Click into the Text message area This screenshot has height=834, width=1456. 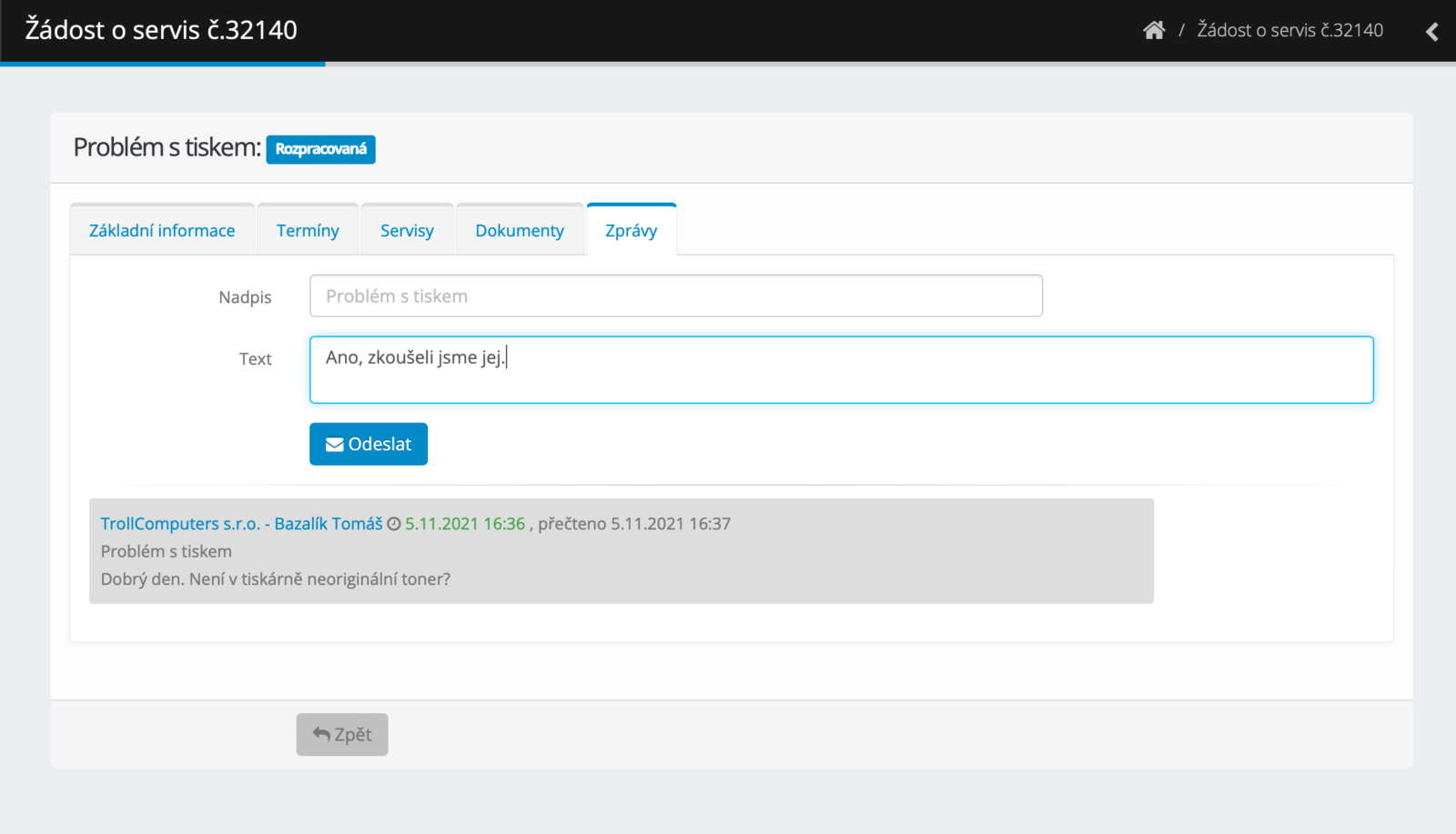tap(841, 370)
